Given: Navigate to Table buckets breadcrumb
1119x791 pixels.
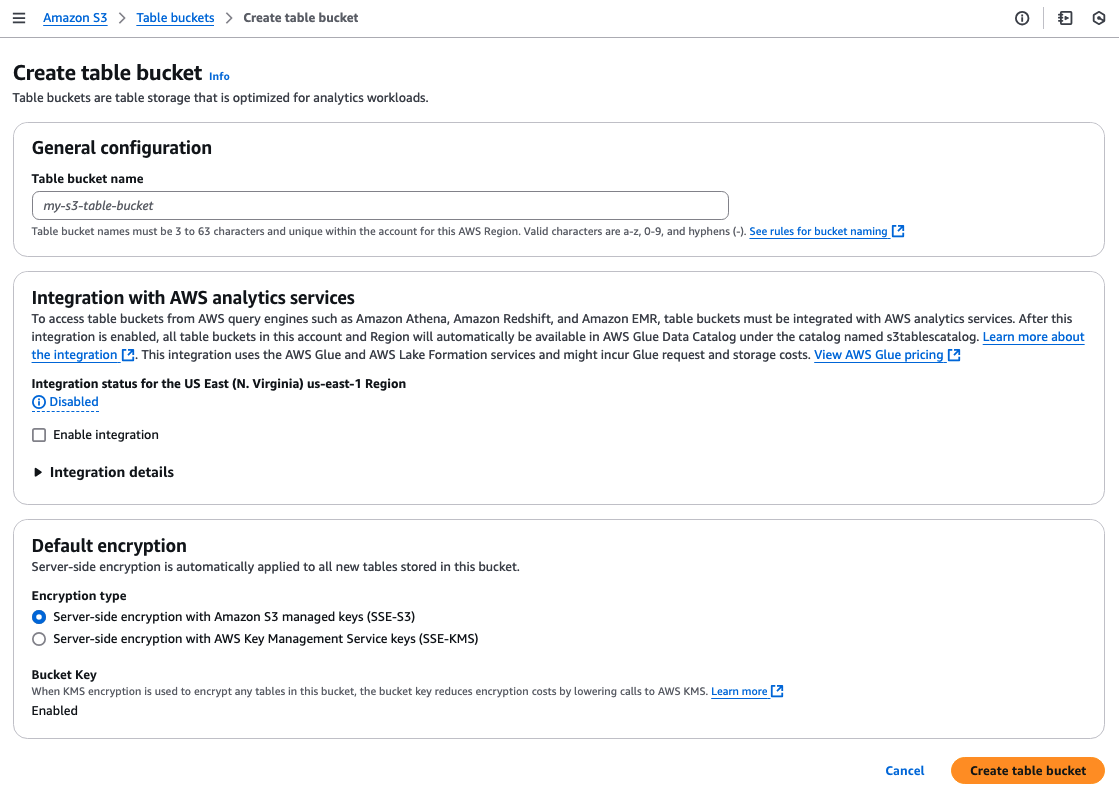Looking at the screenshot, I should [x=175, y=18].
